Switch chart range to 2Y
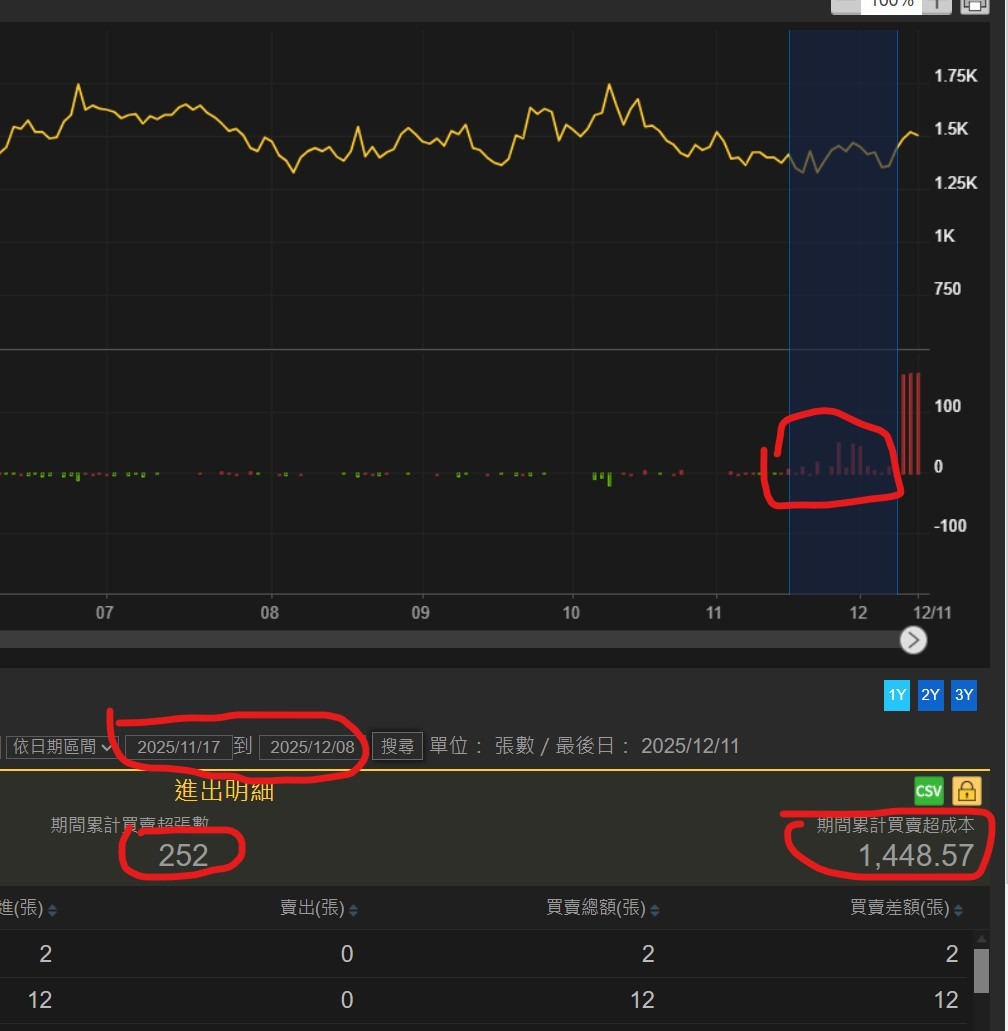This screenshot has width=1008, height=1031. 930,695
